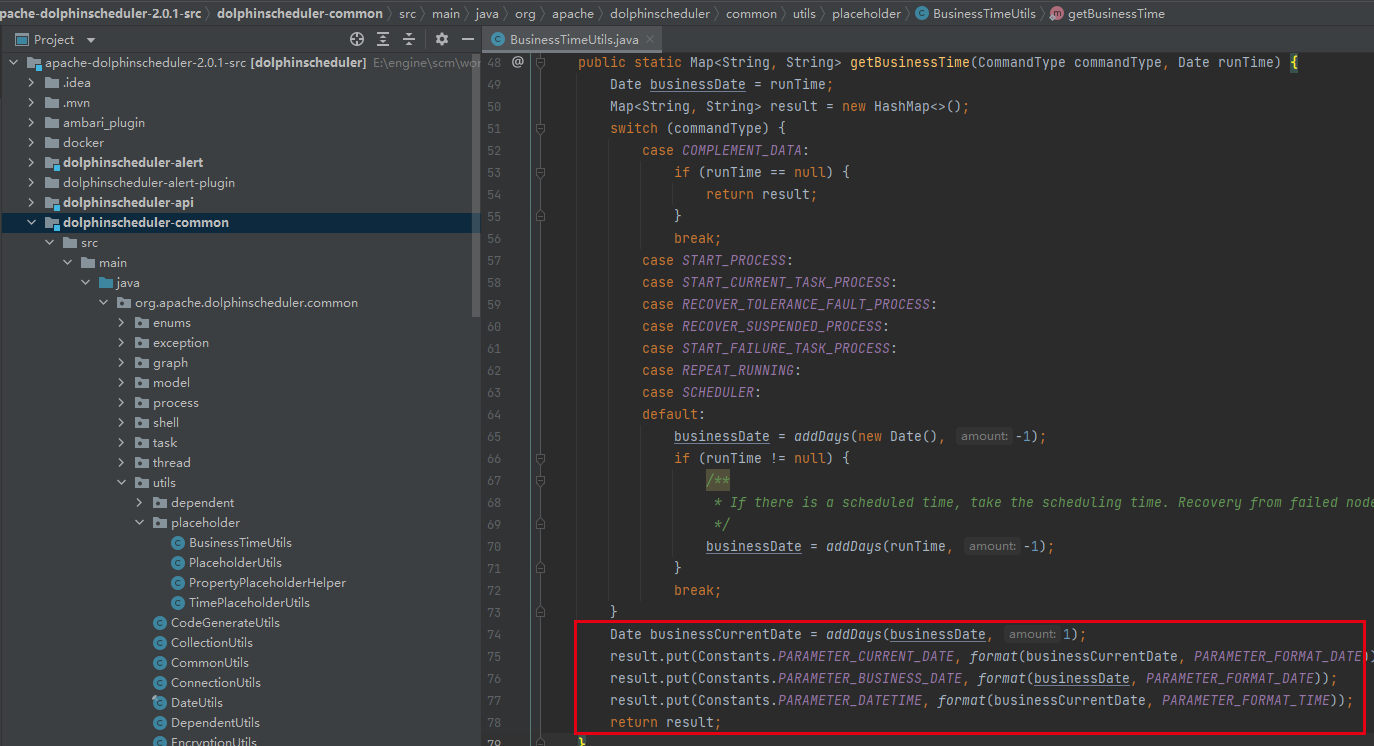Expand the .mvn folder
The width and height of the screenshot is (1374, 746).
coord(31,102)
